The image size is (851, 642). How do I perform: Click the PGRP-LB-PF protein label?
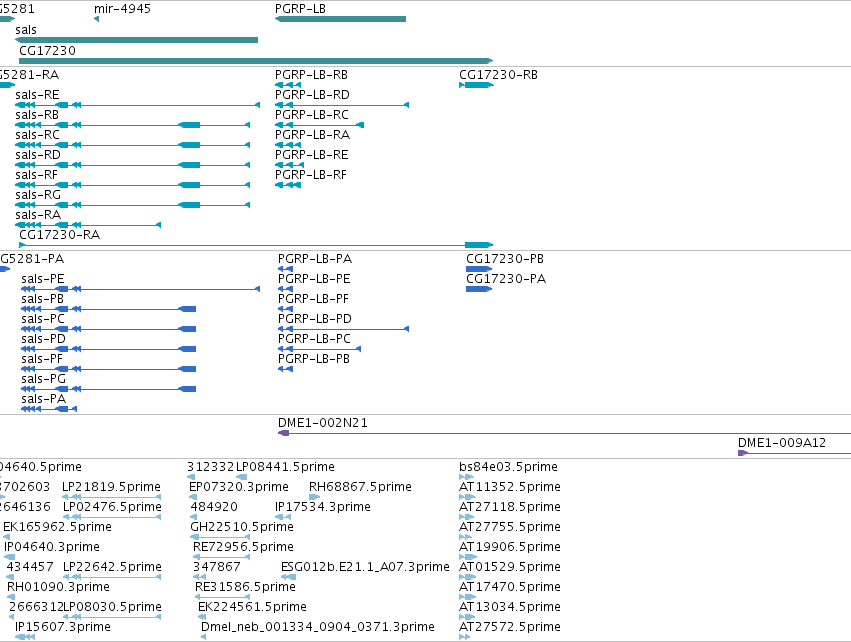click(313, 299)
